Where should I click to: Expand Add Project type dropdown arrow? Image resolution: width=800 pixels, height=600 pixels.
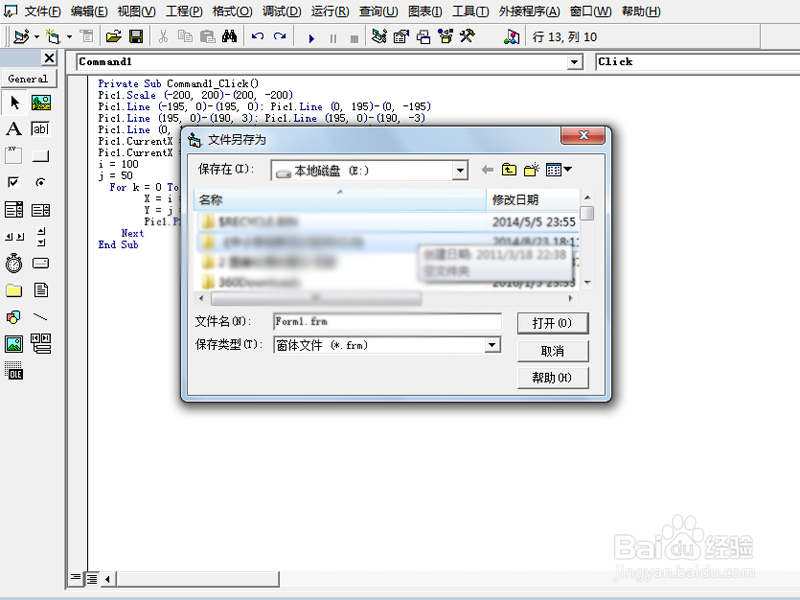36,37
